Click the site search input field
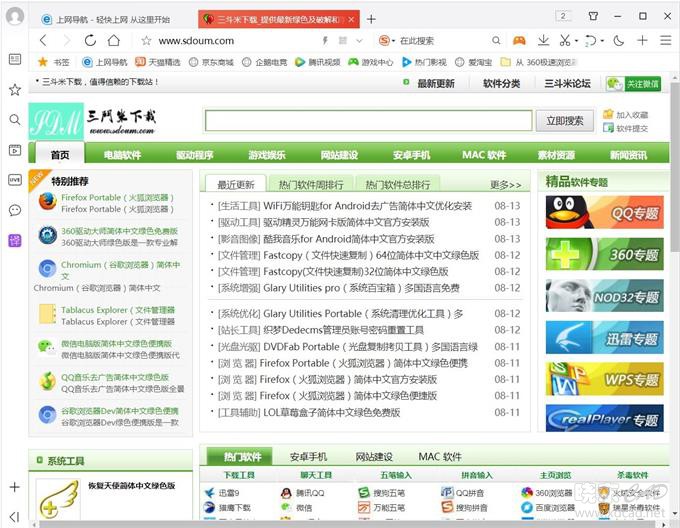This screenshot has height=528, width=680. click(x=369, y=121)
